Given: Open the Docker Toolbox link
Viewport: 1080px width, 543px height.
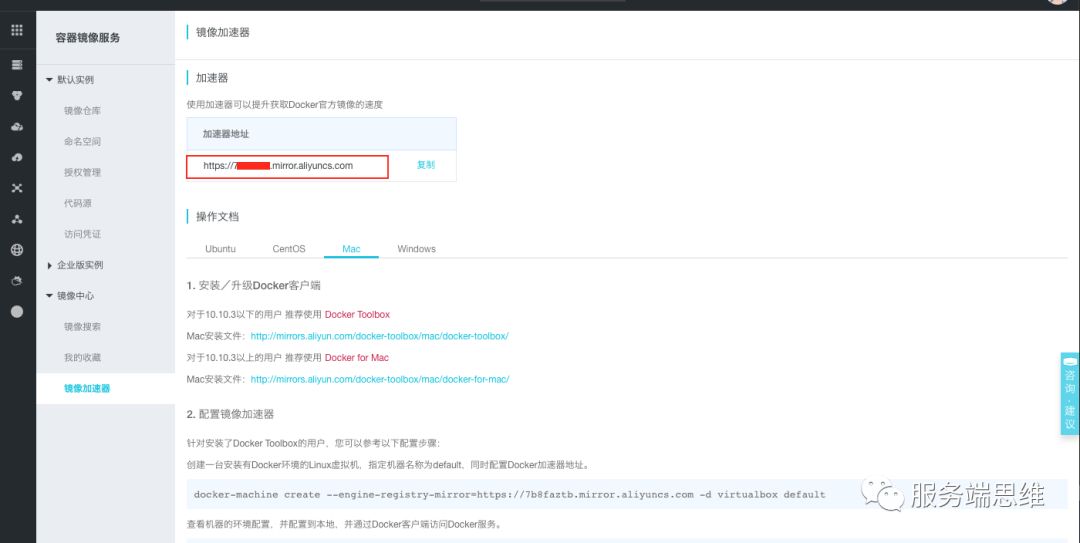Looking at the screenshot, I should click(357, 315).
